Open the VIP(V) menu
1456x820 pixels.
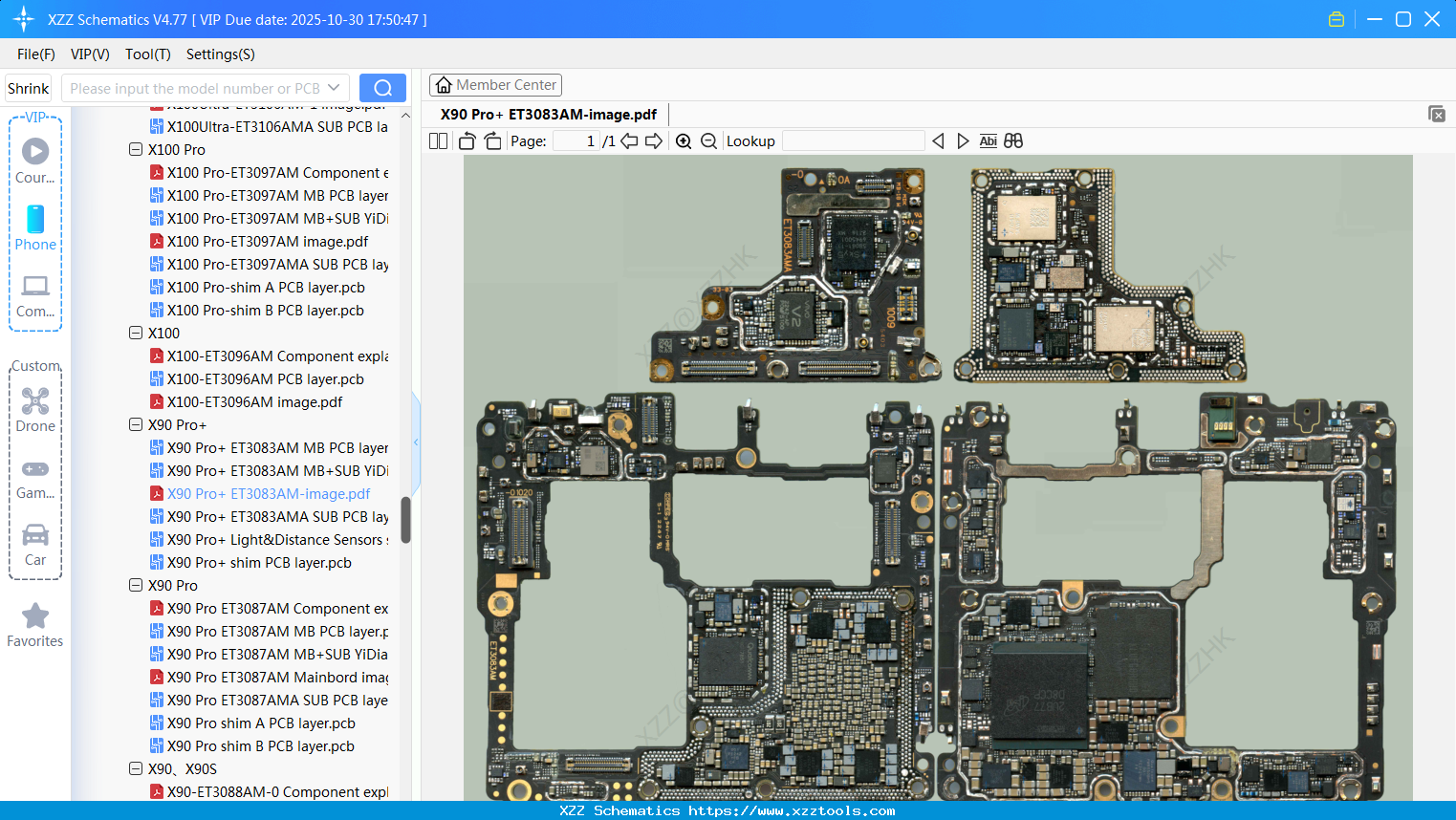pos(90,54)
